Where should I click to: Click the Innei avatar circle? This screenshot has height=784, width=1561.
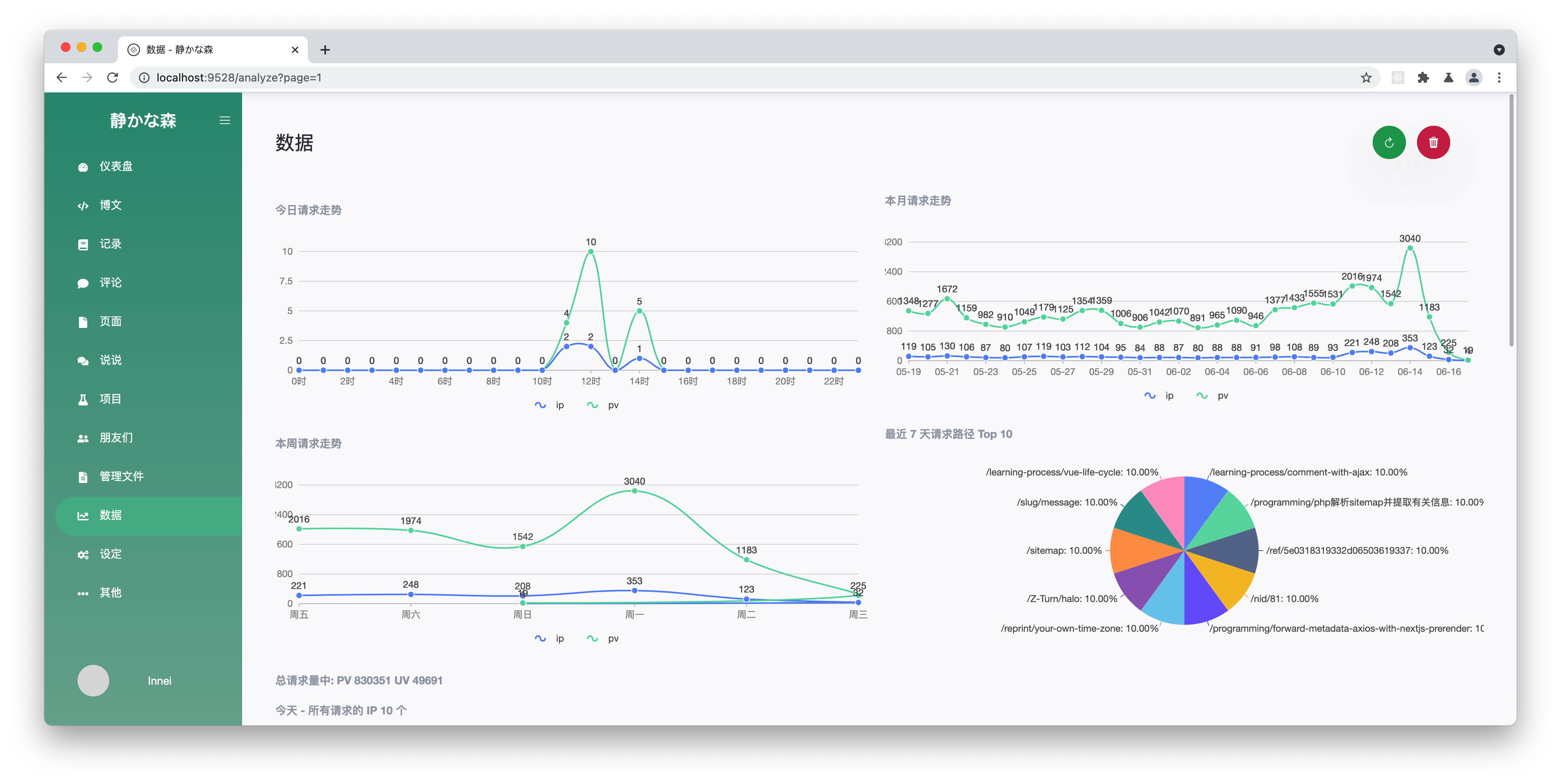click(93, 680)
